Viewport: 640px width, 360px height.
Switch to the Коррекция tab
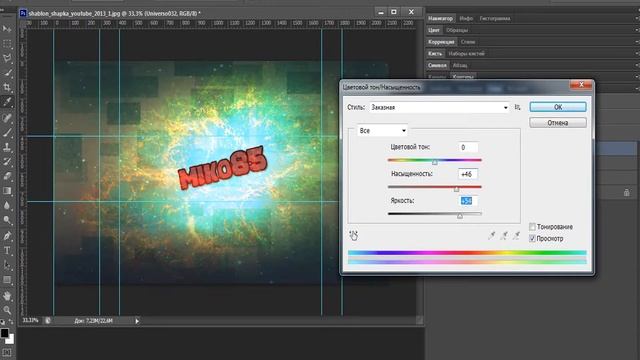tap(441, 42)
